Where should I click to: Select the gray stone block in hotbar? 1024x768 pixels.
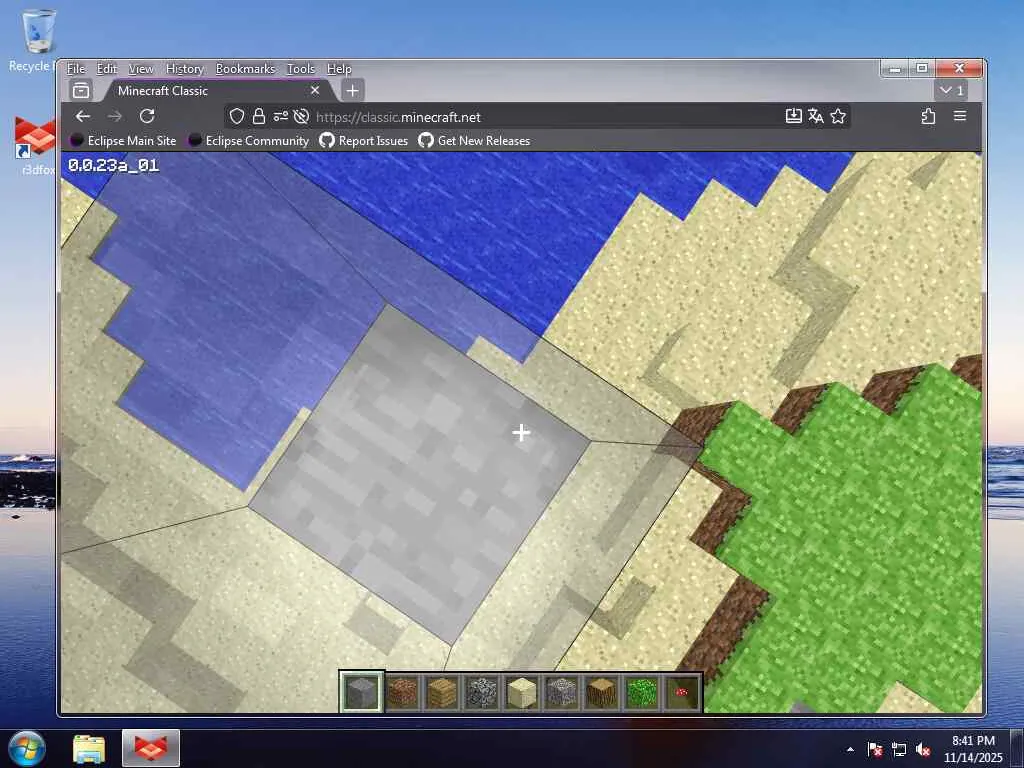(361, 692)
